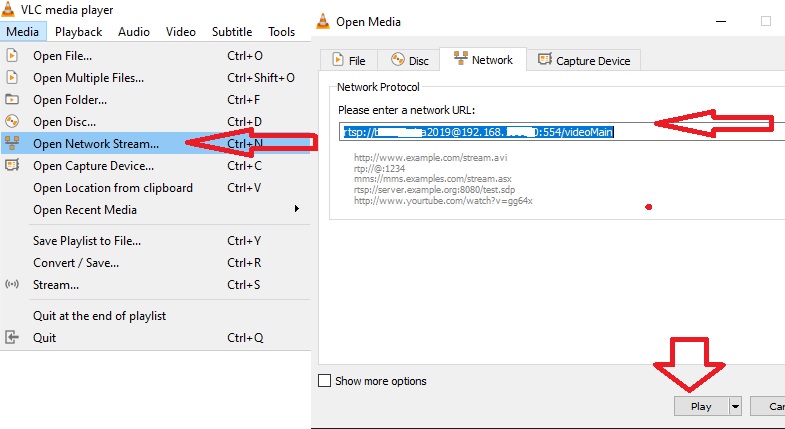785x429 pixels.
Task: Click the Open Capture Device icon
Action: (x=12, y=166)
